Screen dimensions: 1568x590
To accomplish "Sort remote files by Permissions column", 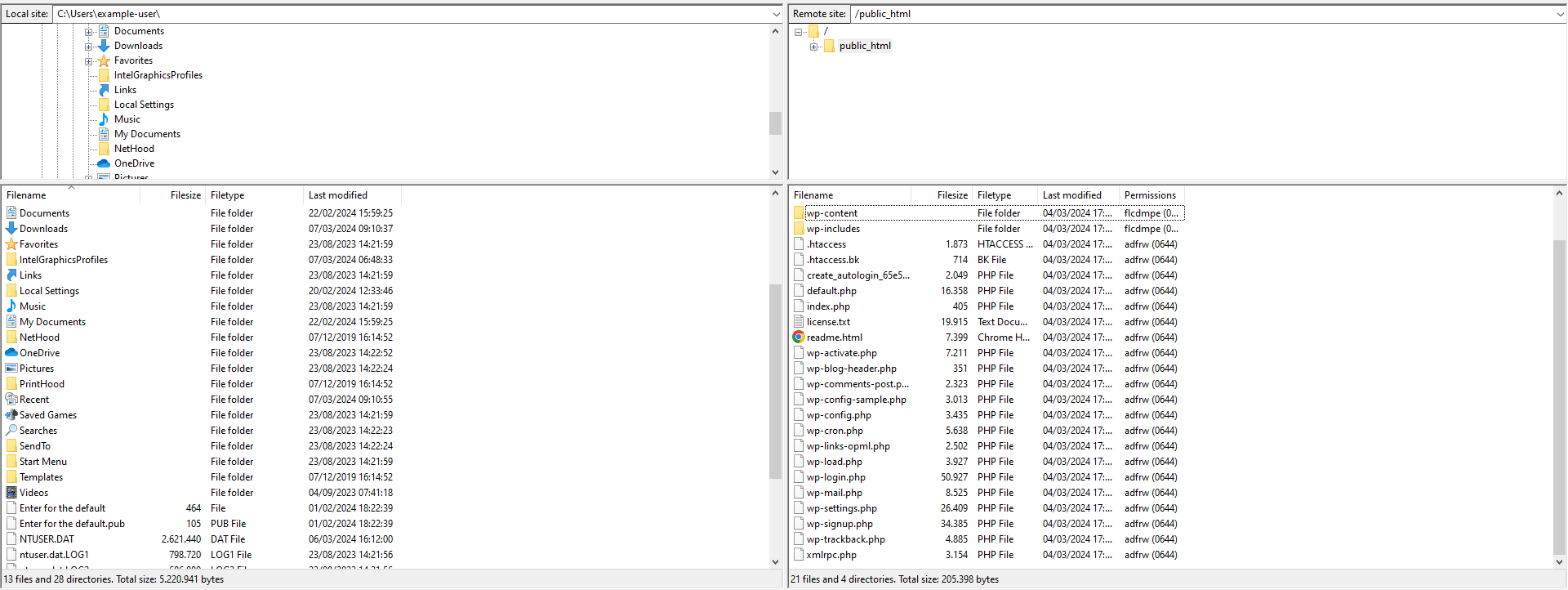I will coord(1149,195).
